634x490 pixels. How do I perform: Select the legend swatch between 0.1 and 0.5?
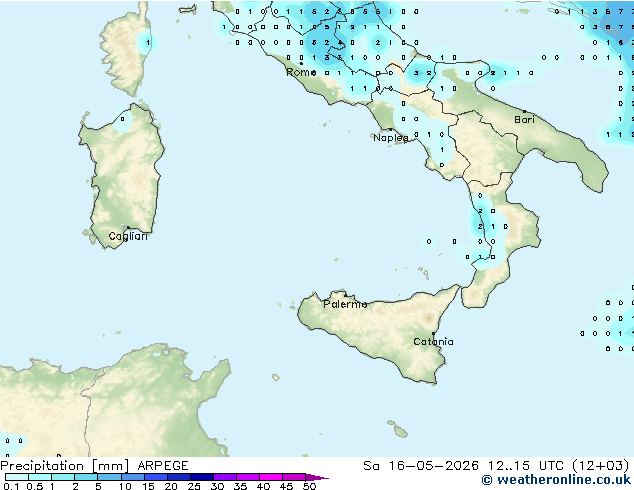click(x=17, y=477)
